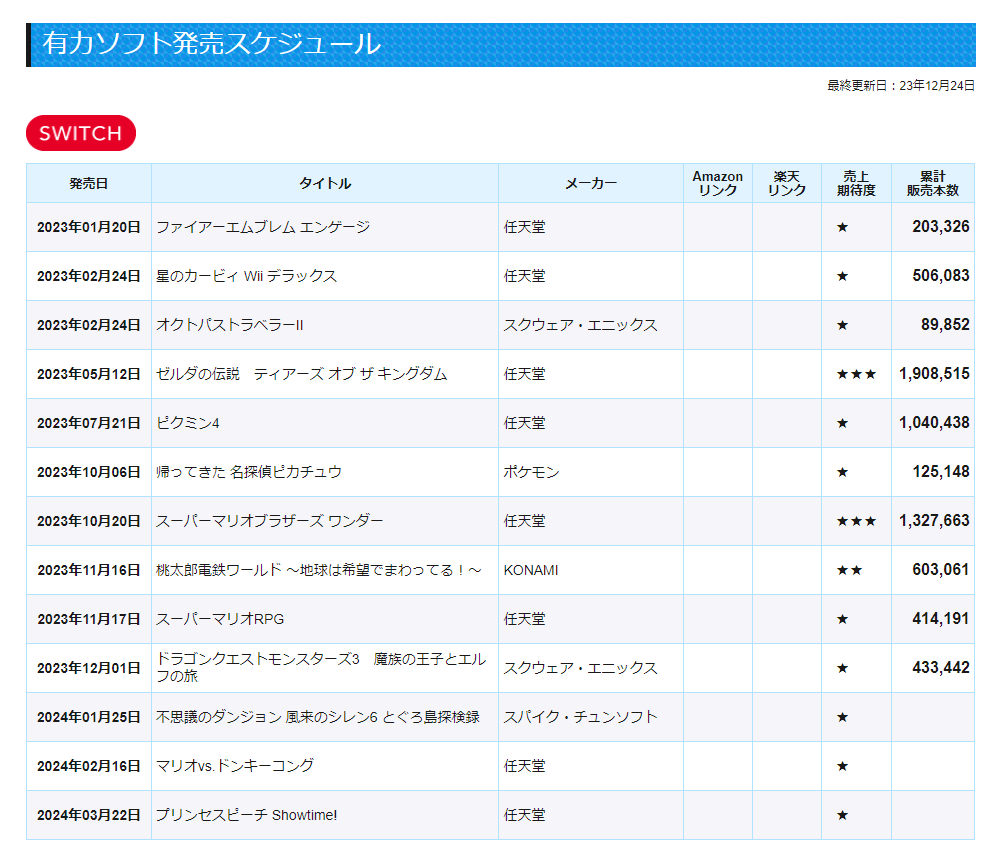The image size is (999, 855).
Task: Click 任天堂 in ファイアーエムブレム row
Action: 524,227
